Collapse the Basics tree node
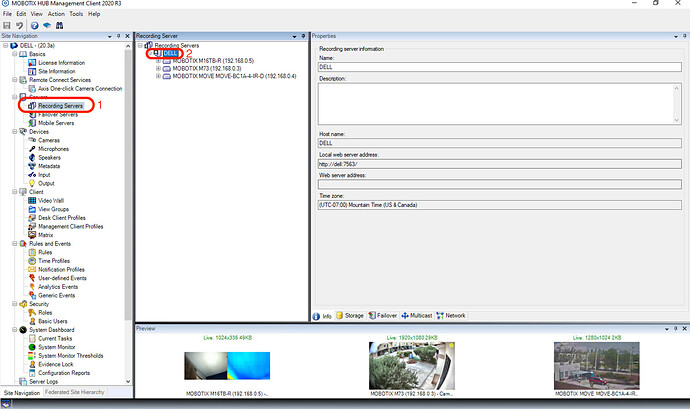Viewport: 690px width, 409px height. coord(15,54)
